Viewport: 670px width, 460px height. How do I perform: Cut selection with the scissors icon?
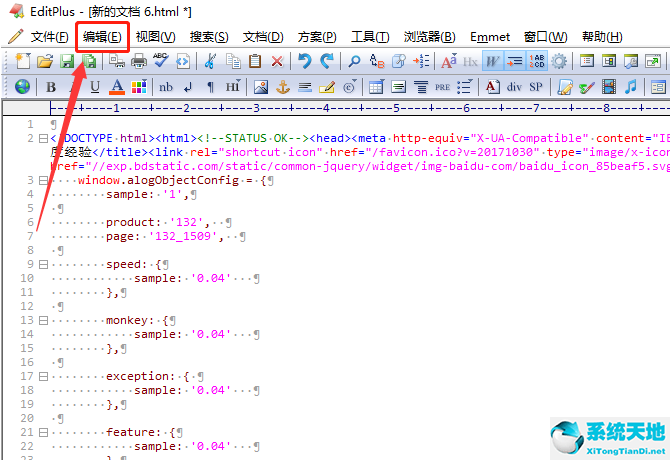click(x=209, y=62)
